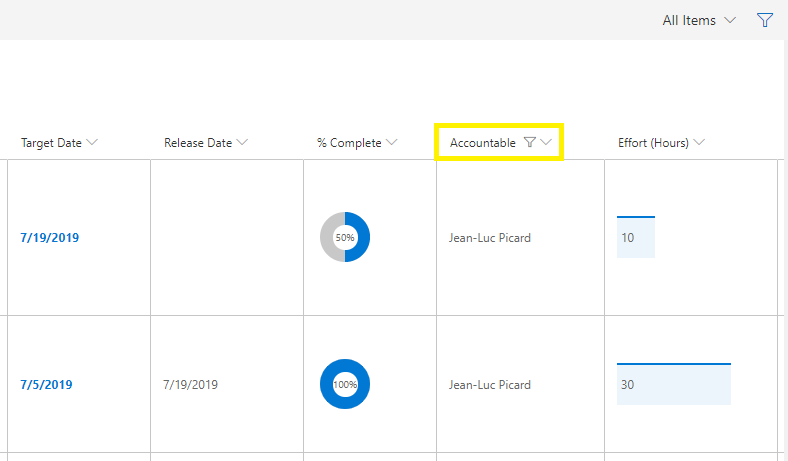Open the 7/5/2019 target date link
788x461 pixels.
click(x=45, y=384)
